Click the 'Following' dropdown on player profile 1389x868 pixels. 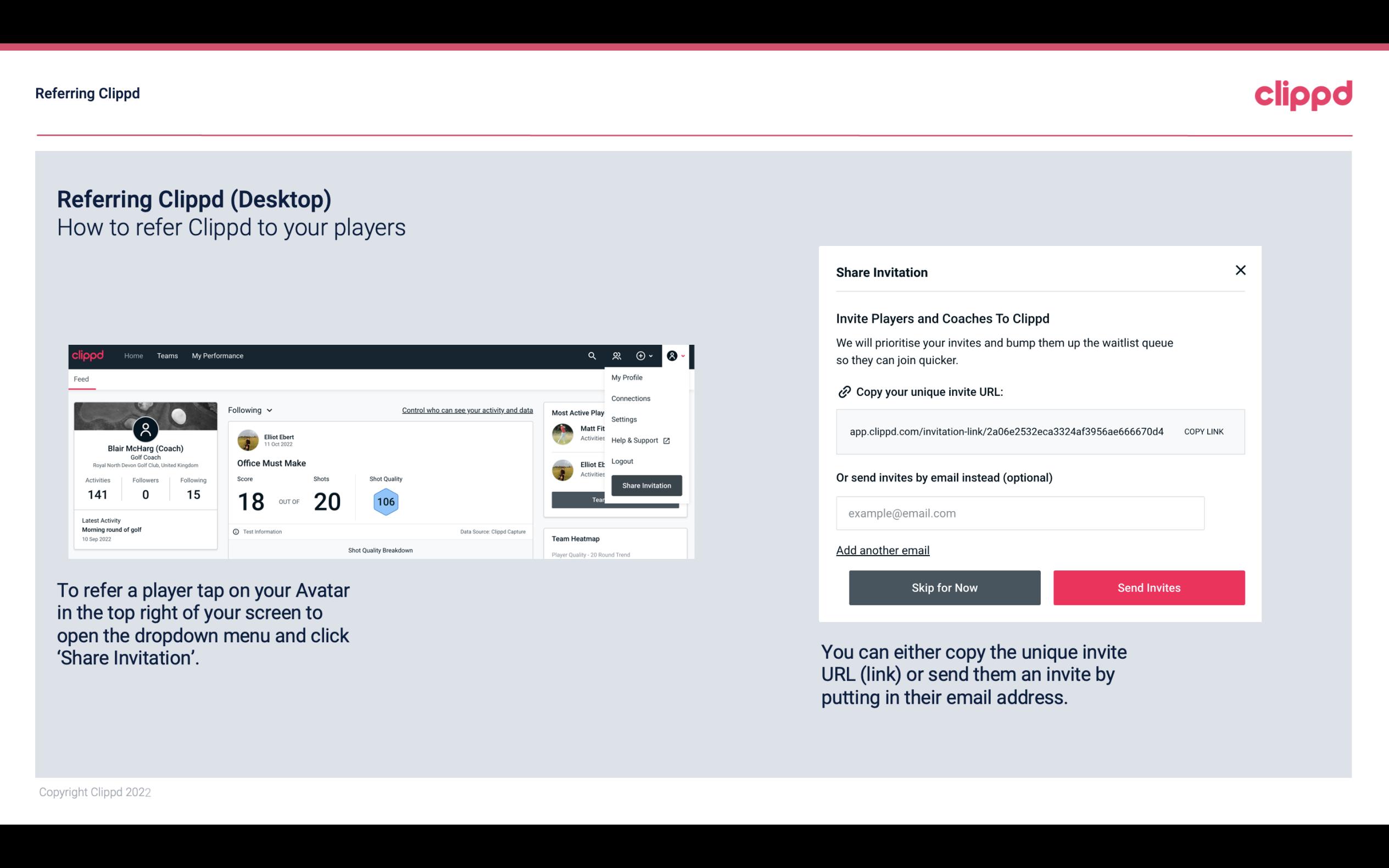249,410
